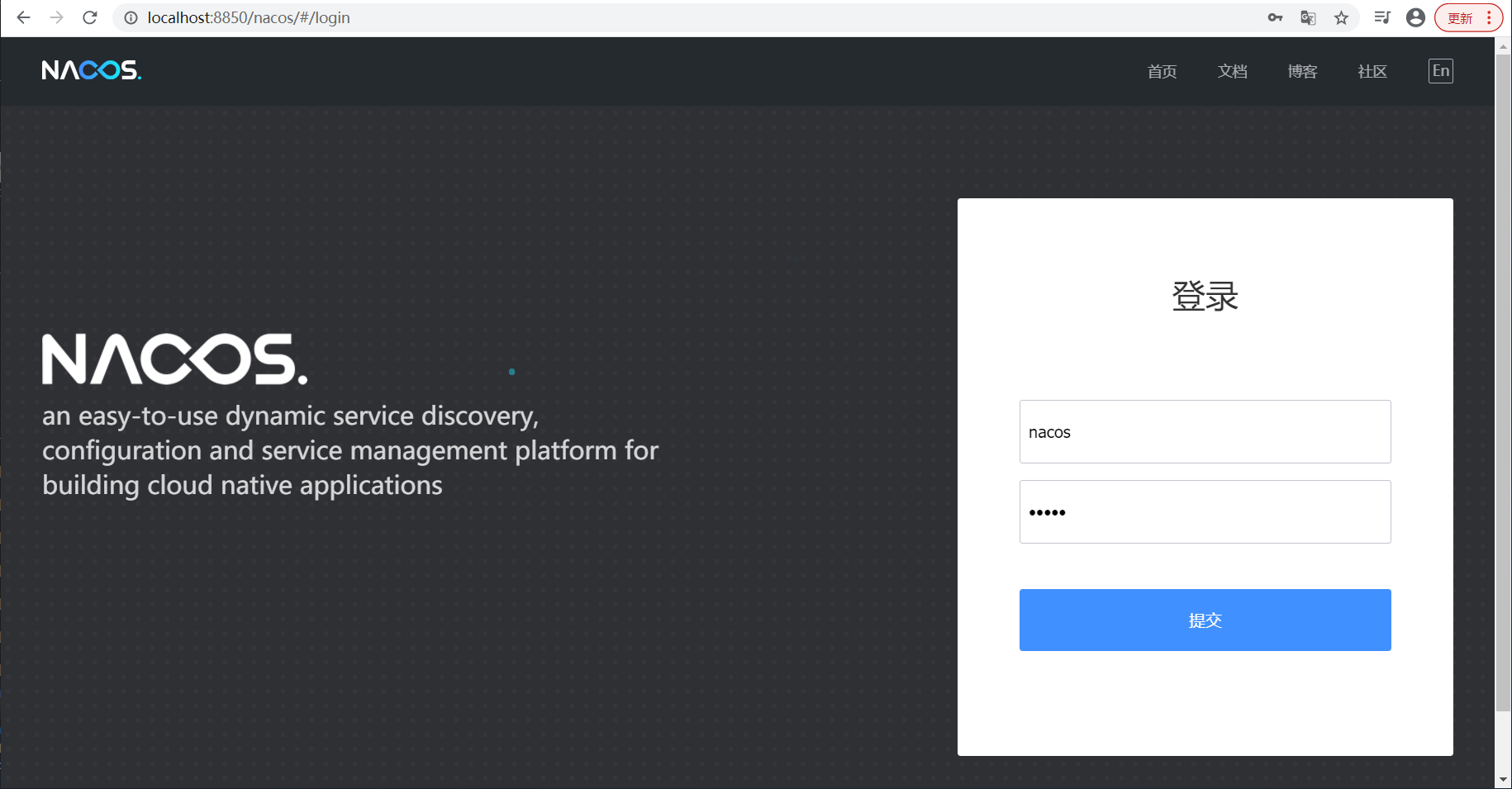The width and height of the screenshot is (1512, 789).
Task: Open Chrome's three-dot menu
Action: click(1489, 17)
